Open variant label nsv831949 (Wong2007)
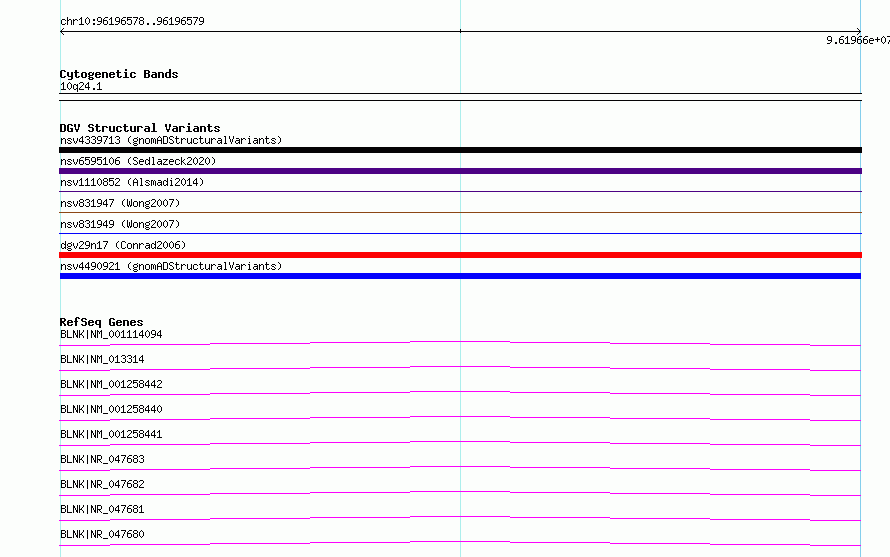The image size is (890, 557). pyautogui.click(x=120, y=224)
